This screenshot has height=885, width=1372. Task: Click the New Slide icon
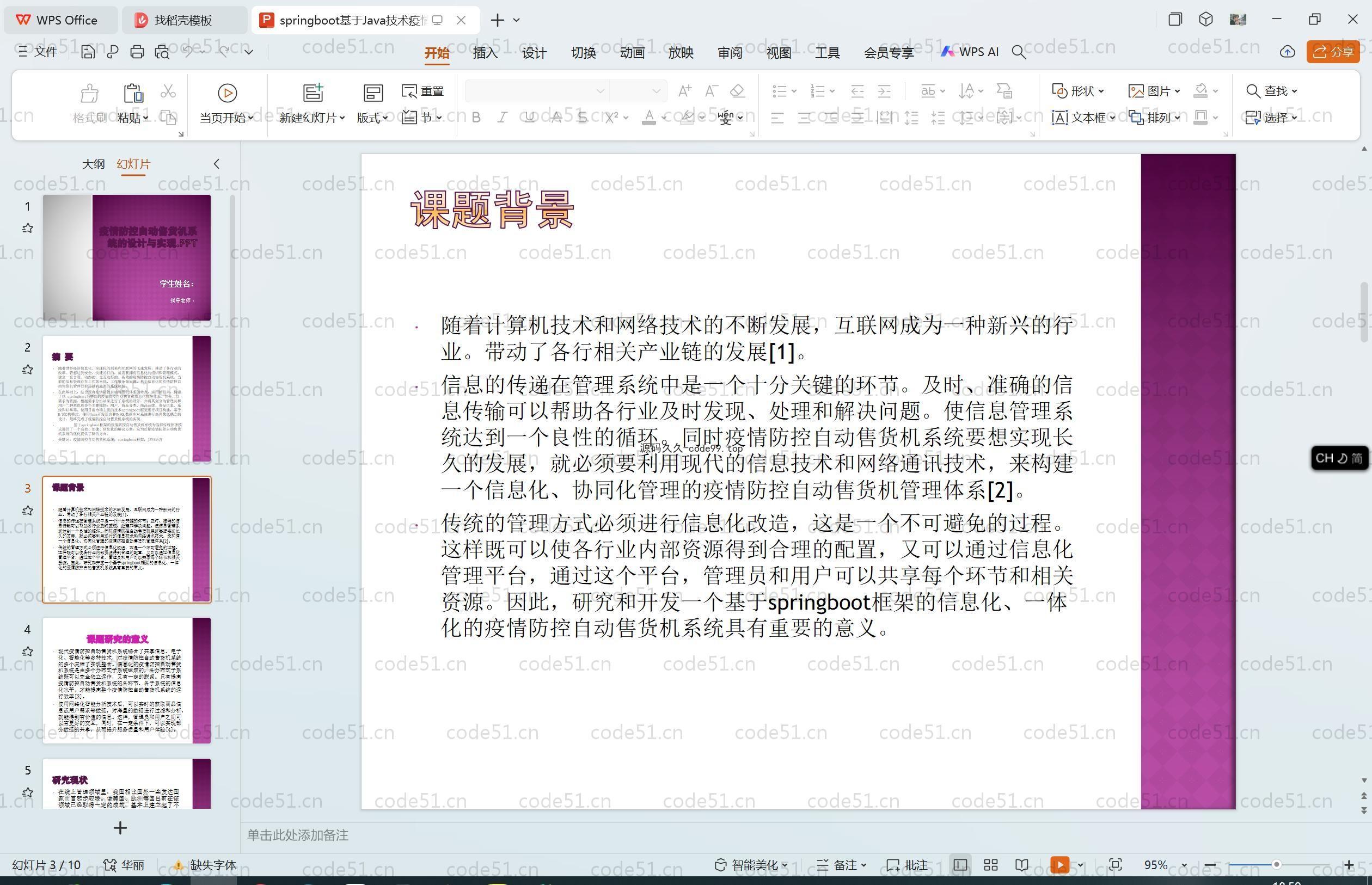click(x=313, y=93)
